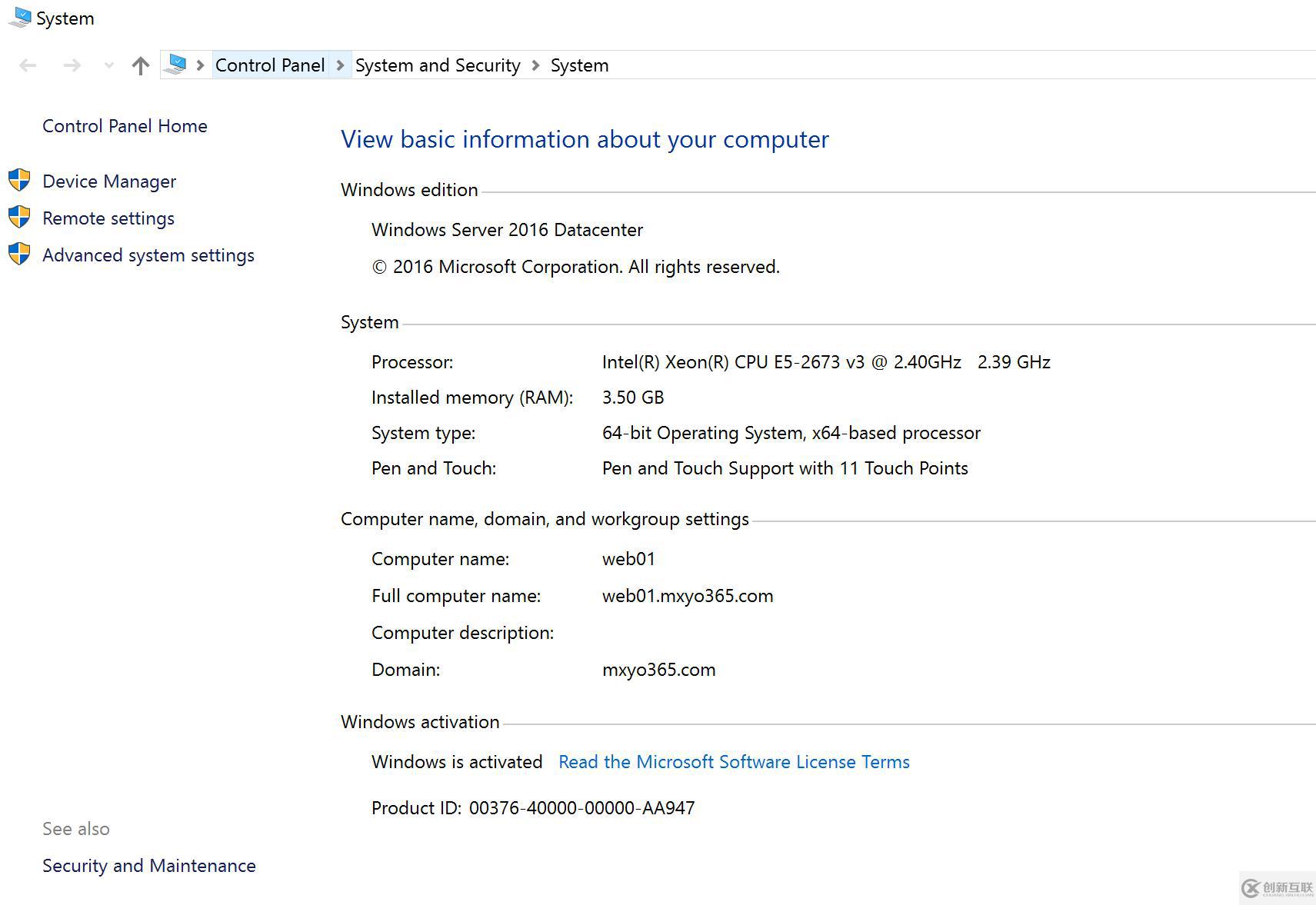This screenshot has height=905, width=1316.
Task: Click the 'Computer name:' label
Action: 440,559
